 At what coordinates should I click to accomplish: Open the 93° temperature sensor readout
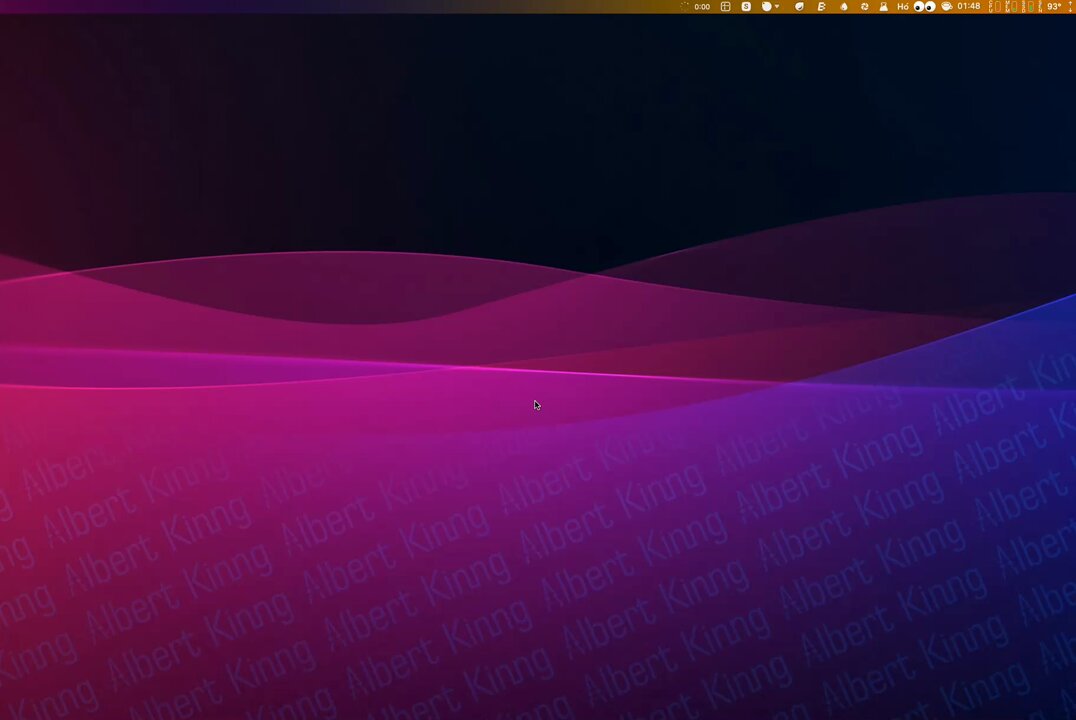click(x=1053, y=7)
